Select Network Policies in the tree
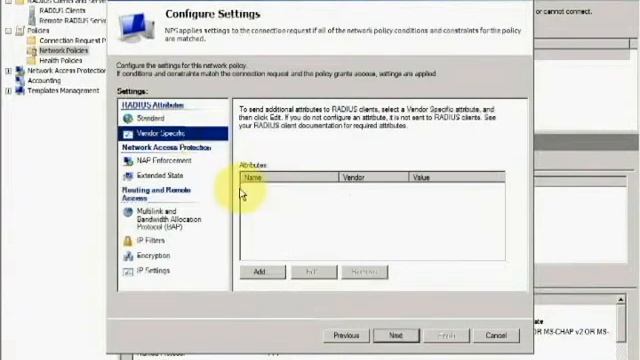 click(63, 51)
